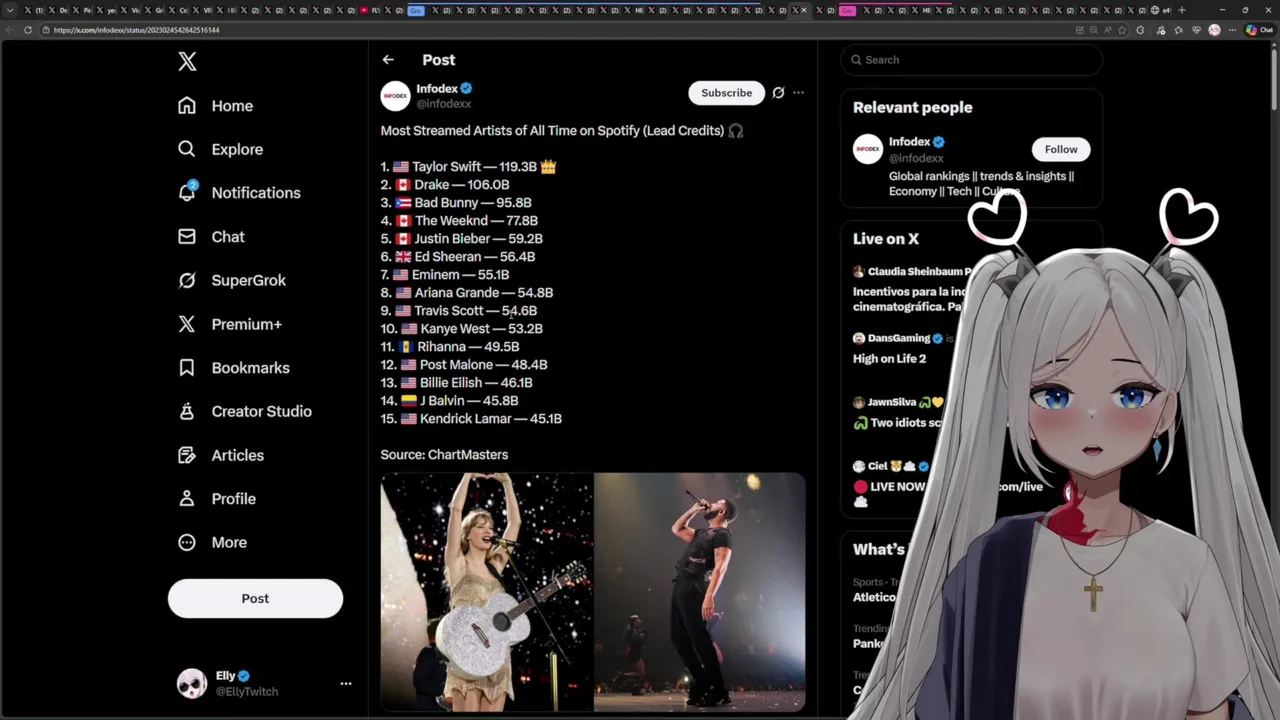
Task: Open the Copilot Chat button in the browser toolbar
Action: click(x=1259, y=30)
